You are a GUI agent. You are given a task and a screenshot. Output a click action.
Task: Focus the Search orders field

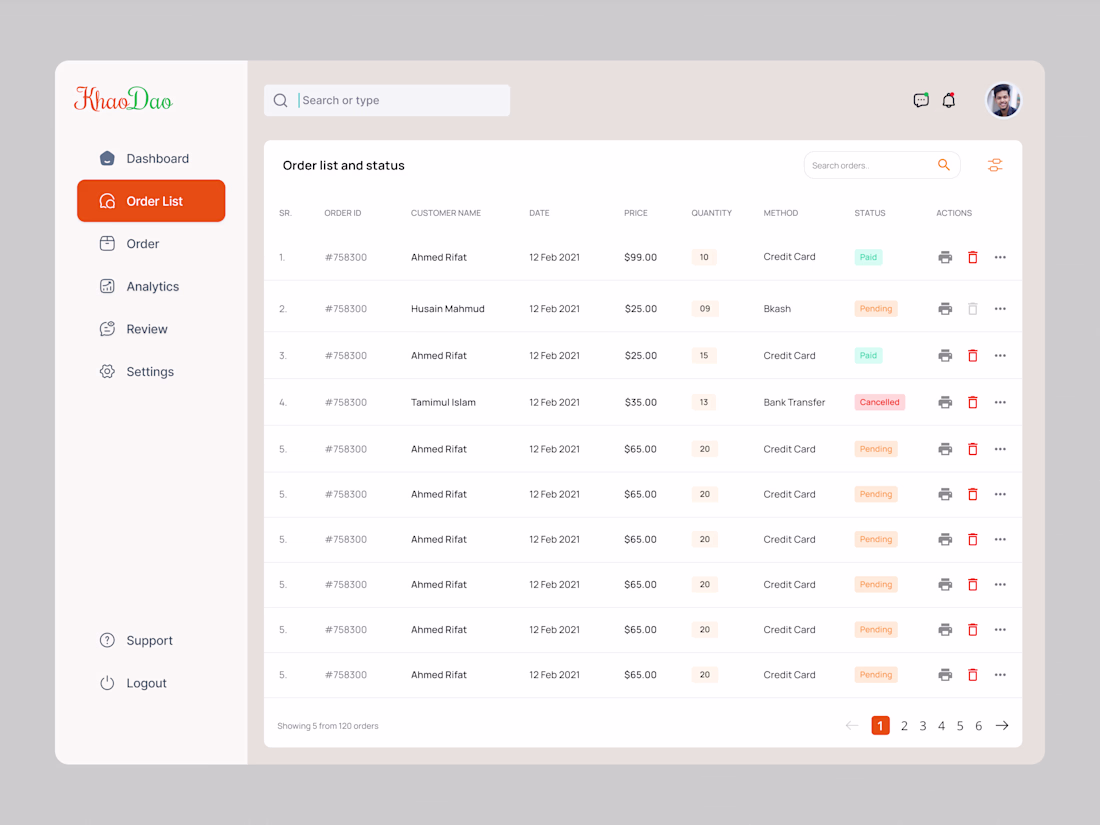tap(882, 165)
